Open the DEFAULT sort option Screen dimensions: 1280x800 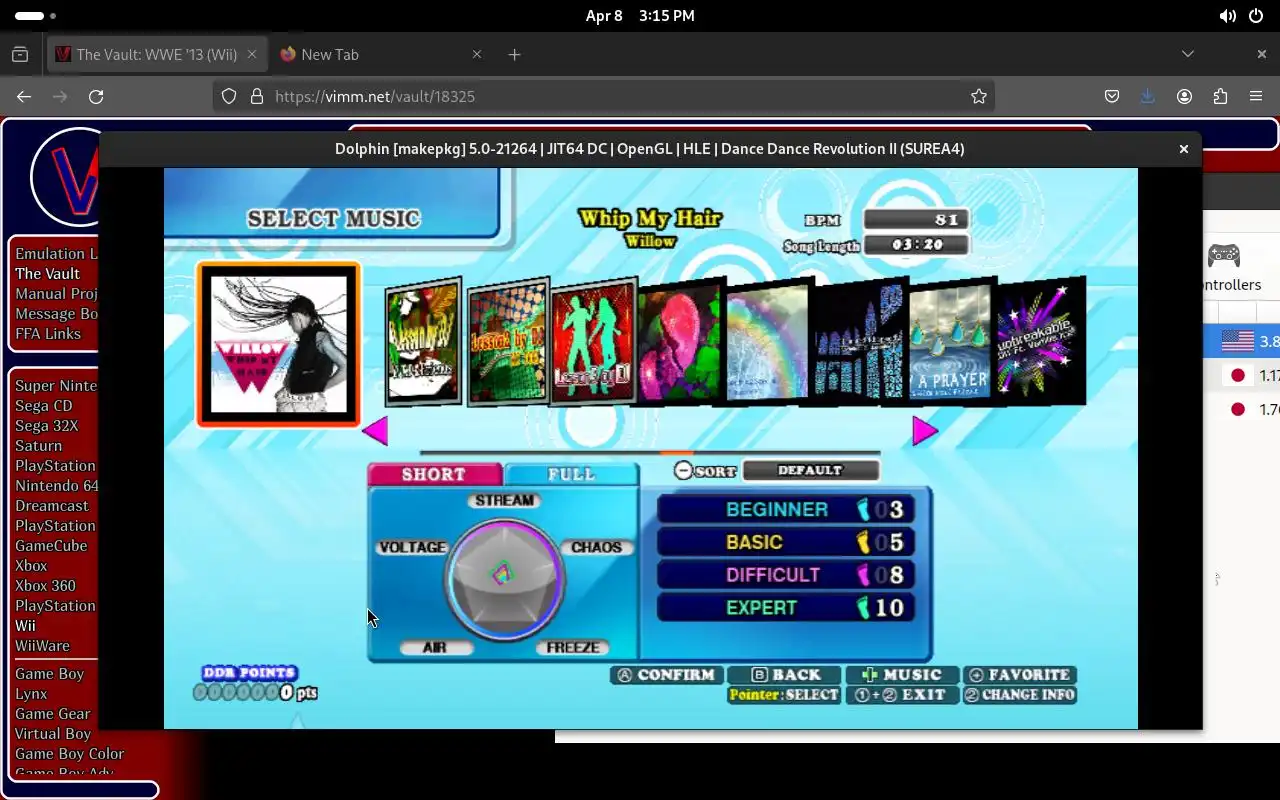(x=810, y=470)
